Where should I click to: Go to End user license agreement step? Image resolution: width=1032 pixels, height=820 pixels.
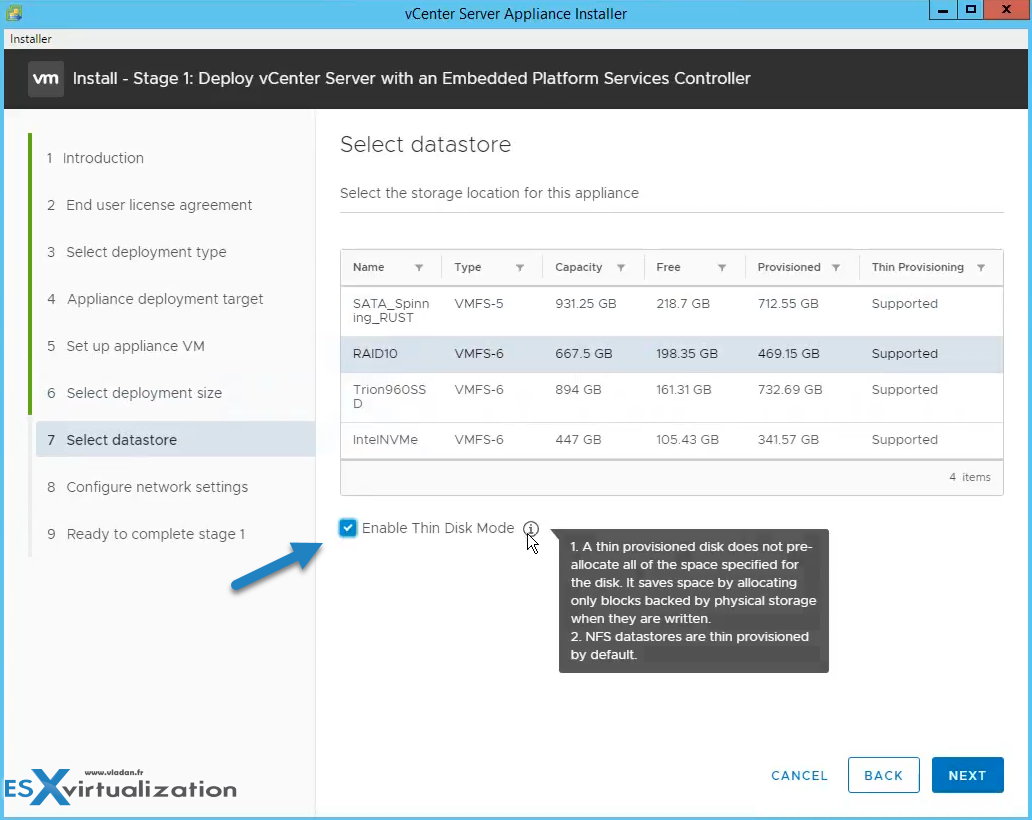[x=149, y=205]
